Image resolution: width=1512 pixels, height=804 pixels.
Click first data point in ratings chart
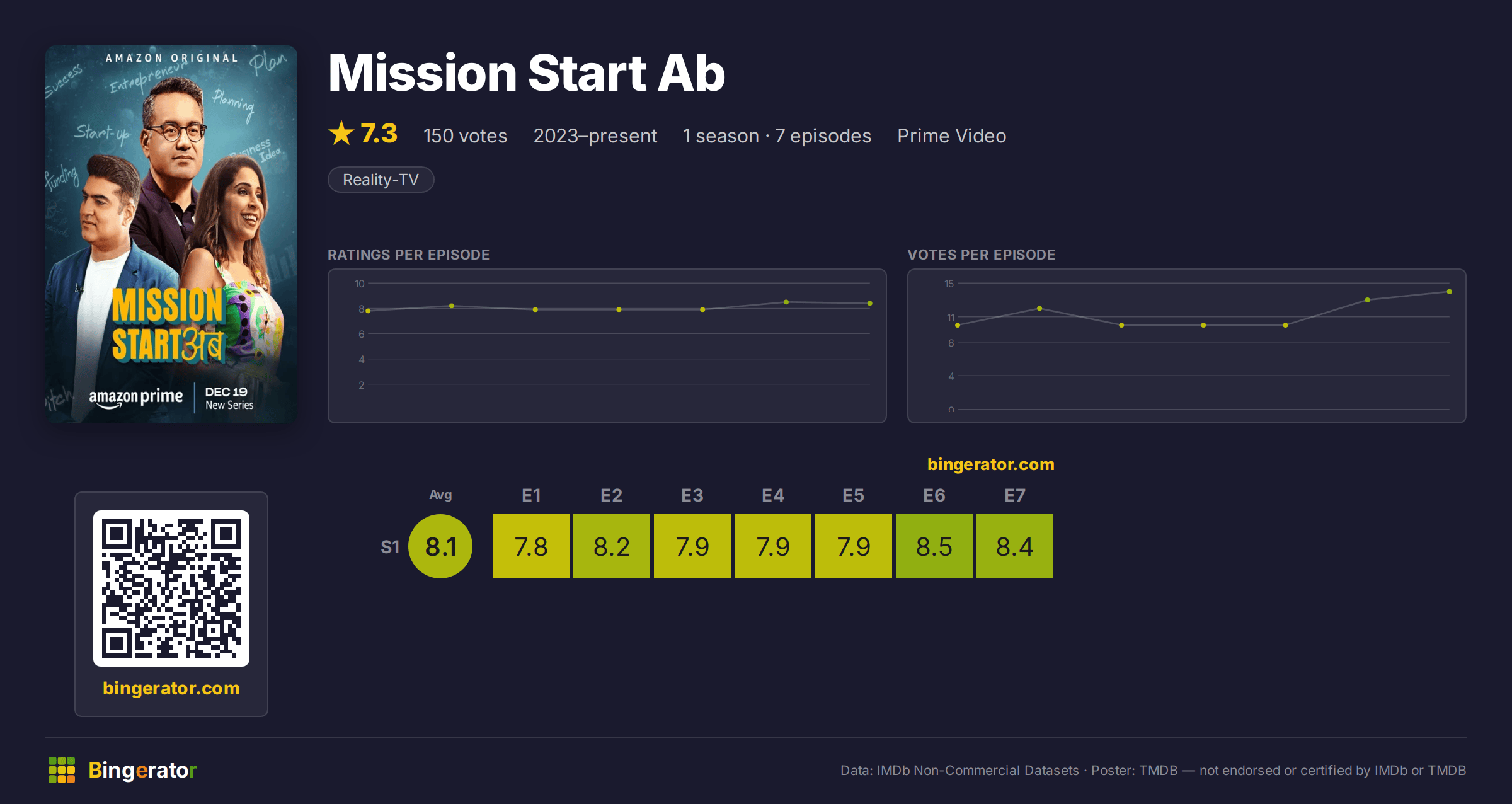[369, 311]
